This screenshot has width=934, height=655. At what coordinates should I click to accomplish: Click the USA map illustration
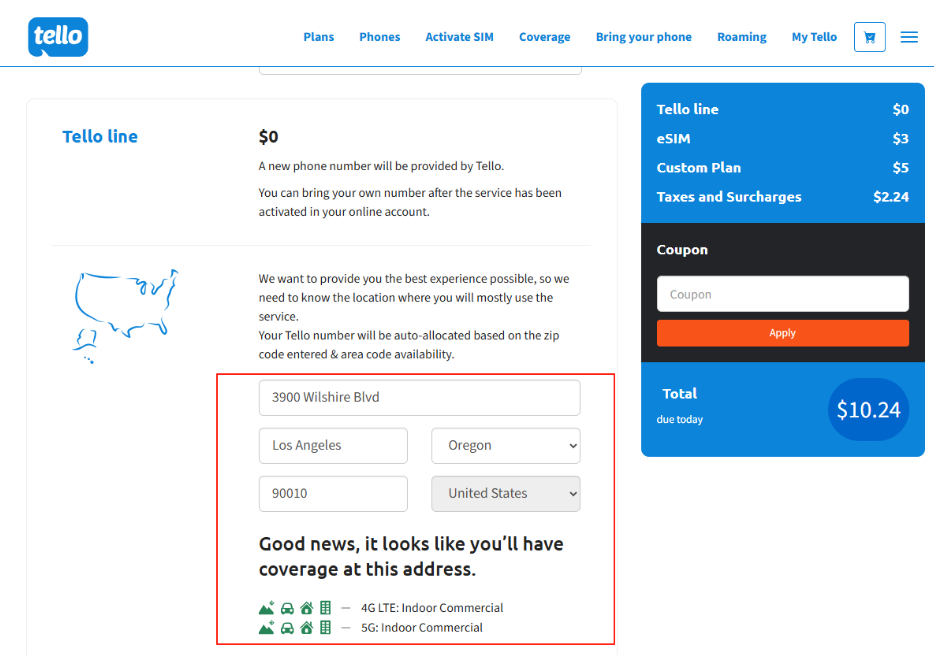point(125,316)
